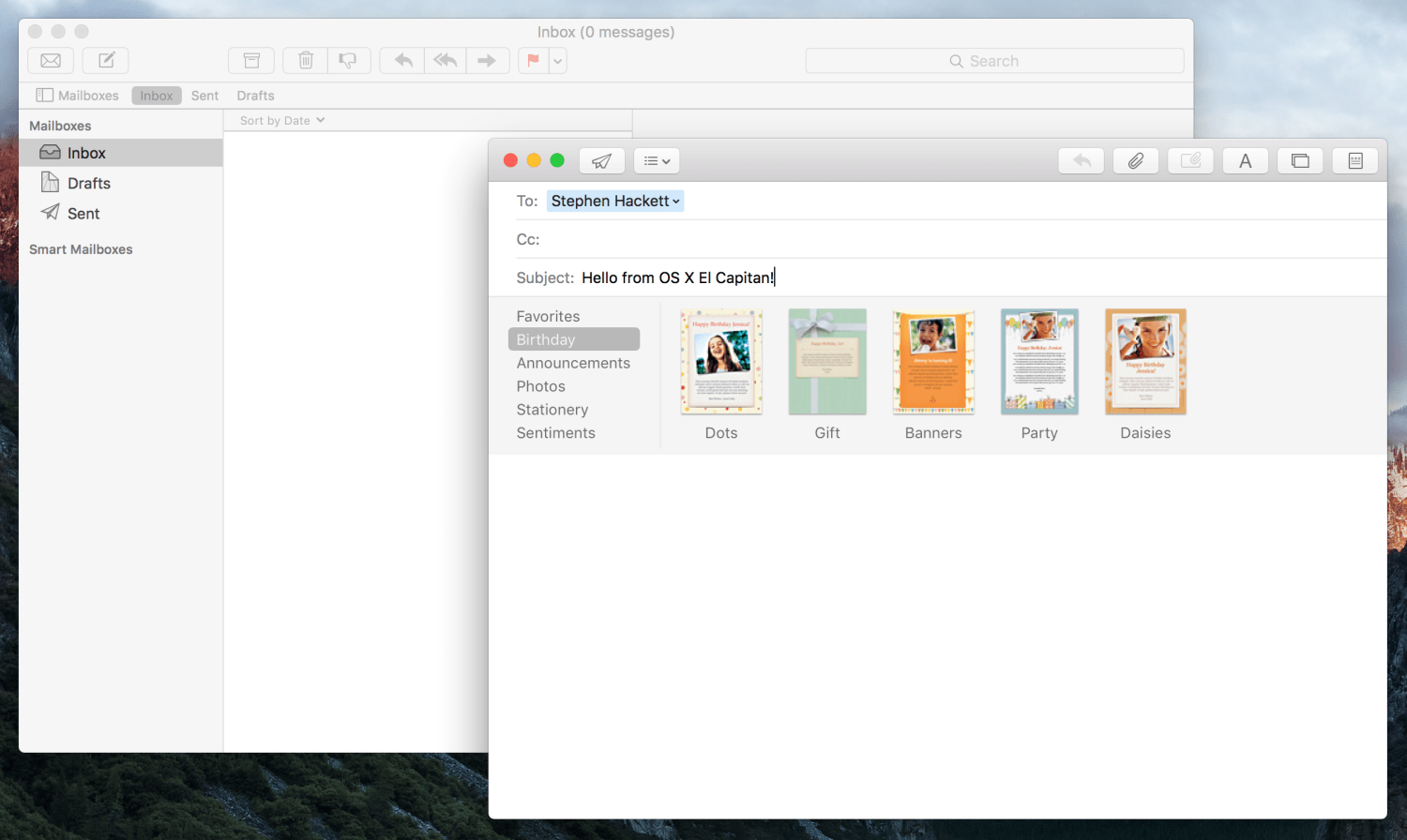
Task: Expand the Sort by Date dropdown
Action: pos(281,121)
